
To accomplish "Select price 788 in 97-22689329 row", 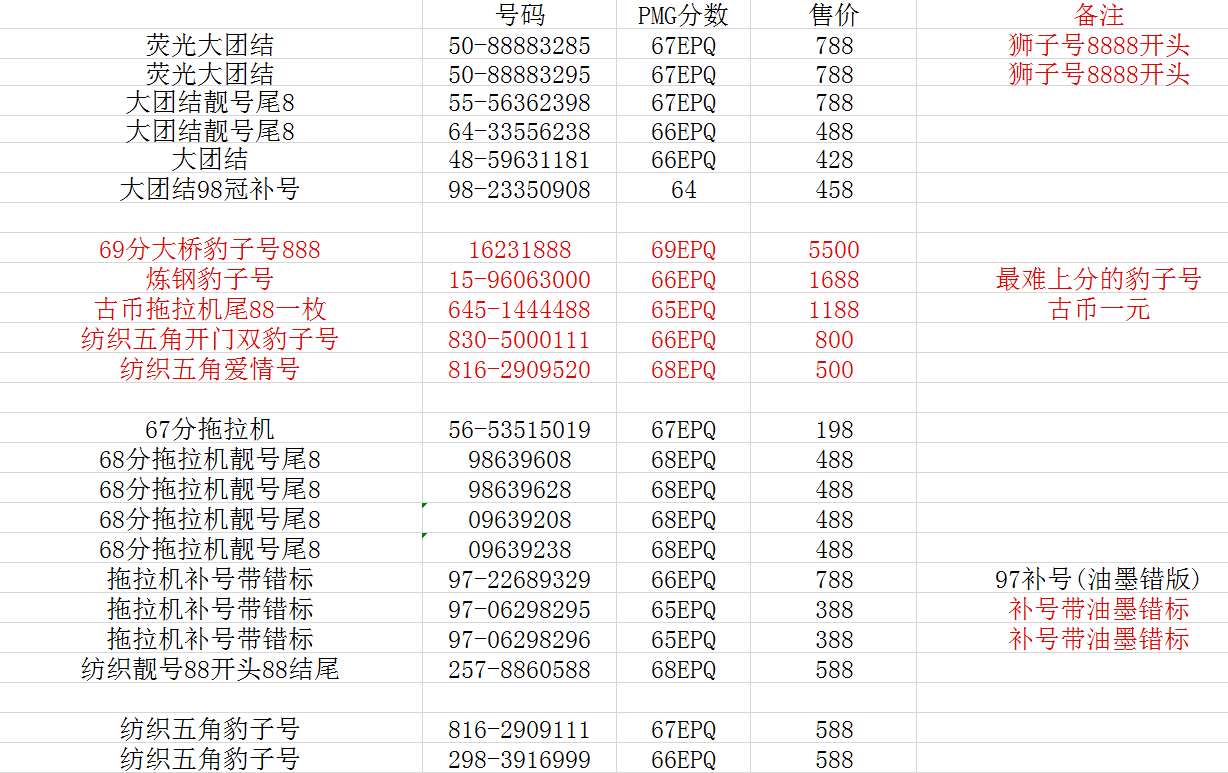I will click(833, 579).
